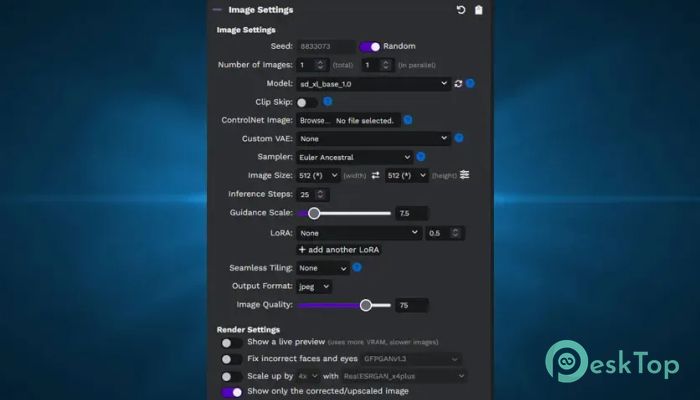Click the LoRA strength field 0.5

(445, 233)
